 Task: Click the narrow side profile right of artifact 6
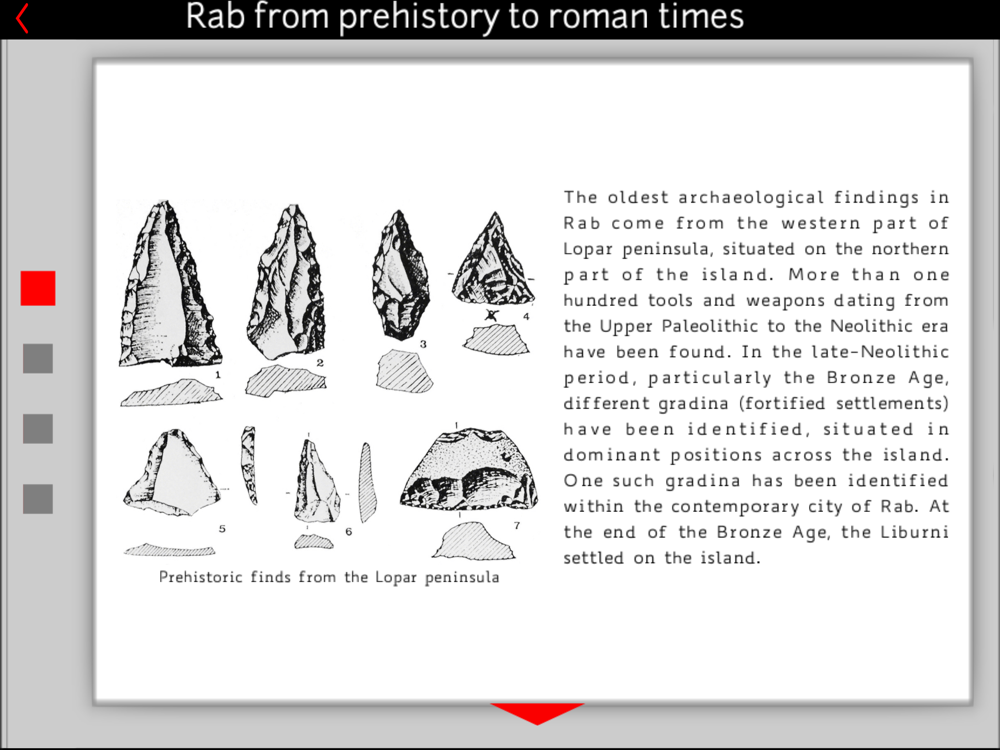pyautogui.click(x=366, y=482)
